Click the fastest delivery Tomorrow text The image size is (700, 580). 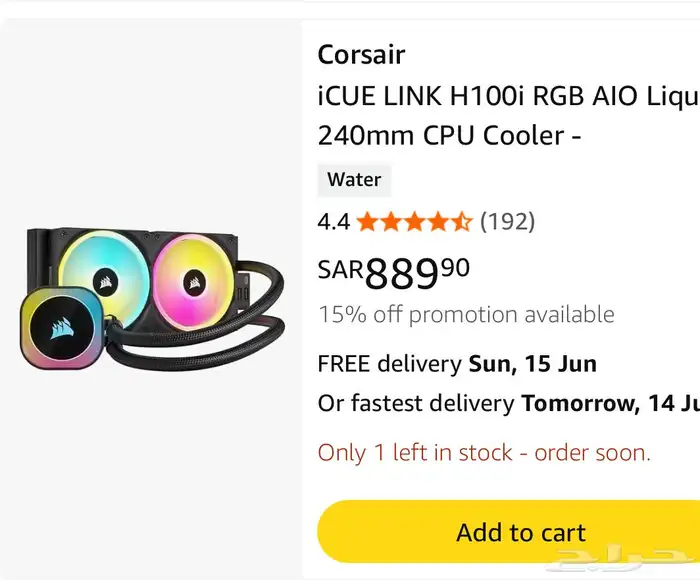tap(508, 403)
